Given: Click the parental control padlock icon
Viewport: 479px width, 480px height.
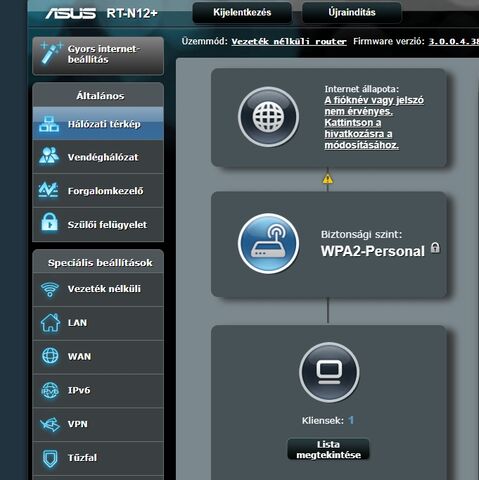Looking at the screenshot, I should tap(49, 222).
